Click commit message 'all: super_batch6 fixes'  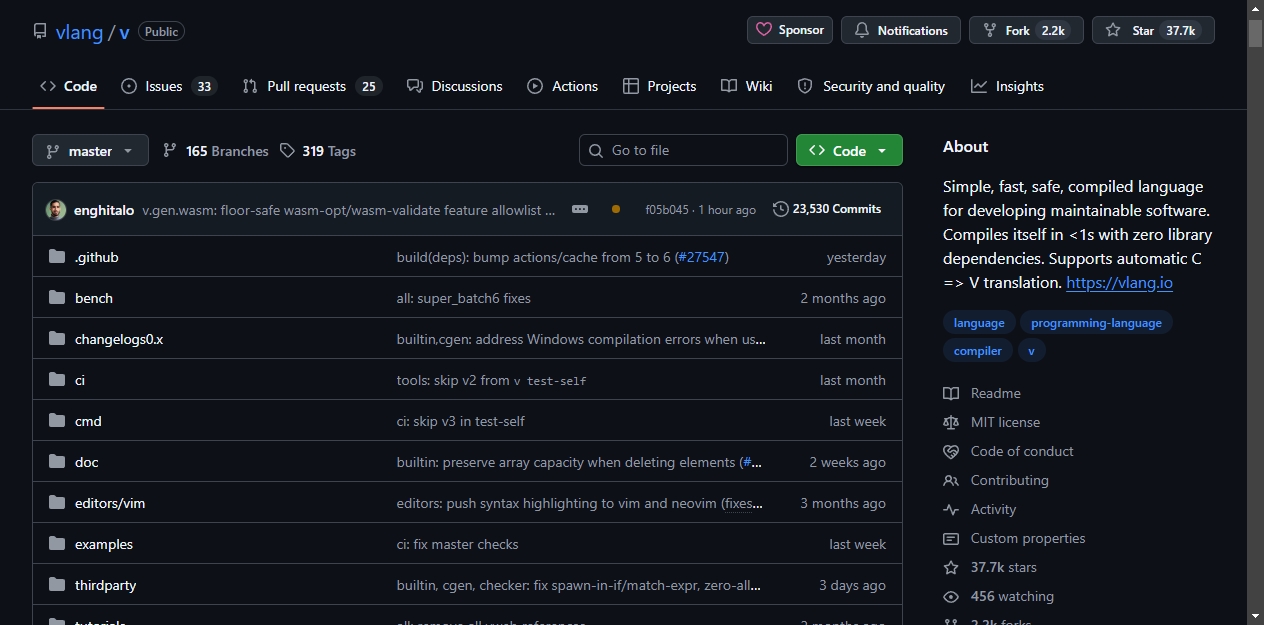[464, 298]
